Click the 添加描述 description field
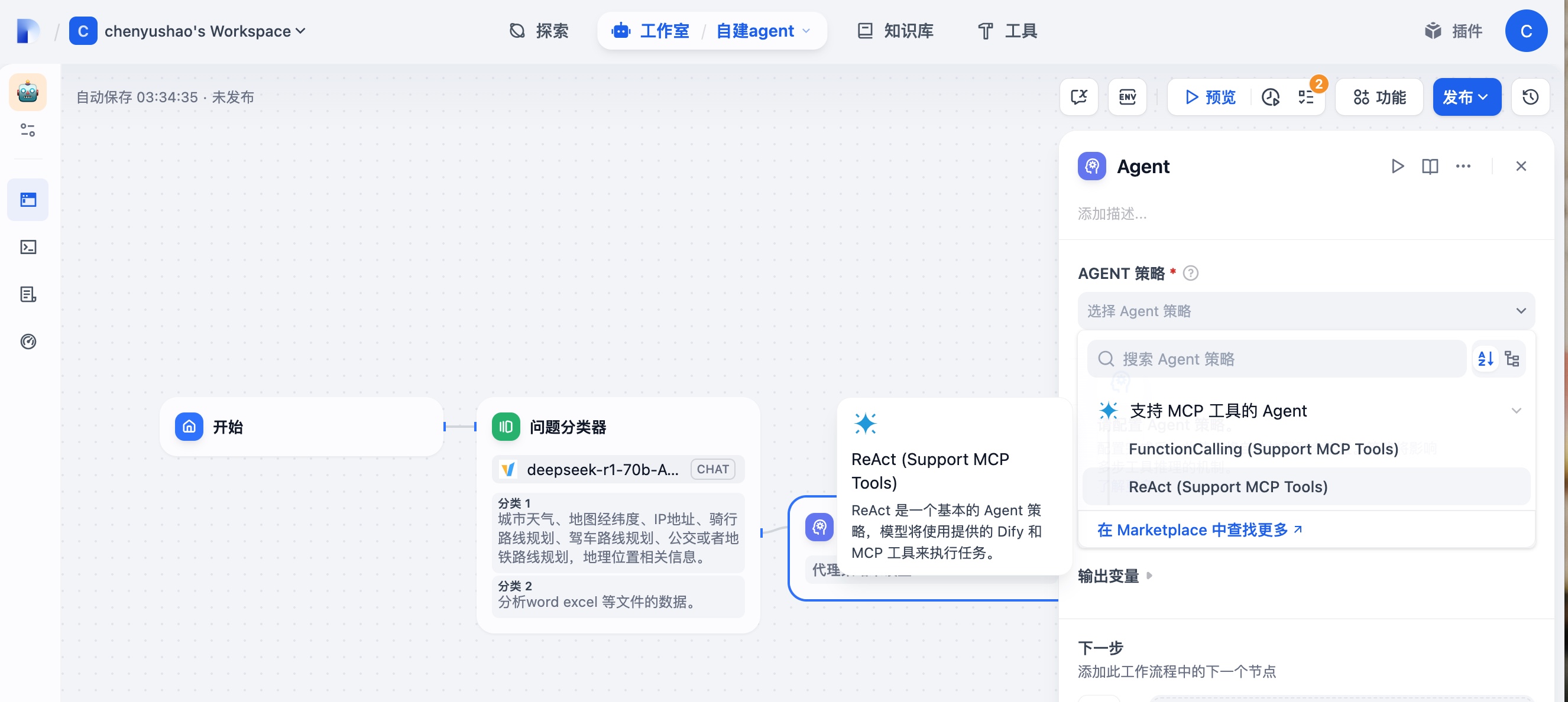The width and height of the screenshot is (1568, 702). click(1112, 213)
